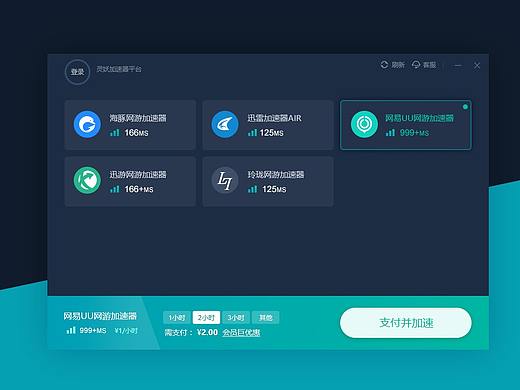Open the 会员巨优惠 link
This screenshot has width=520, height=390.
click(241, 332)
